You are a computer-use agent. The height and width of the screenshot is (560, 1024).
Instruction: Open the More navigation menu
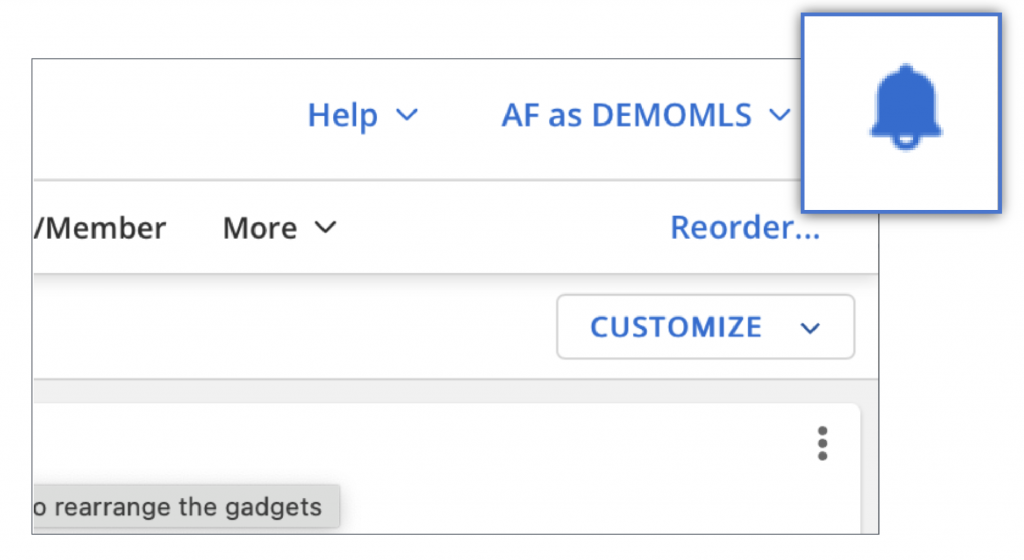(280, 228)
